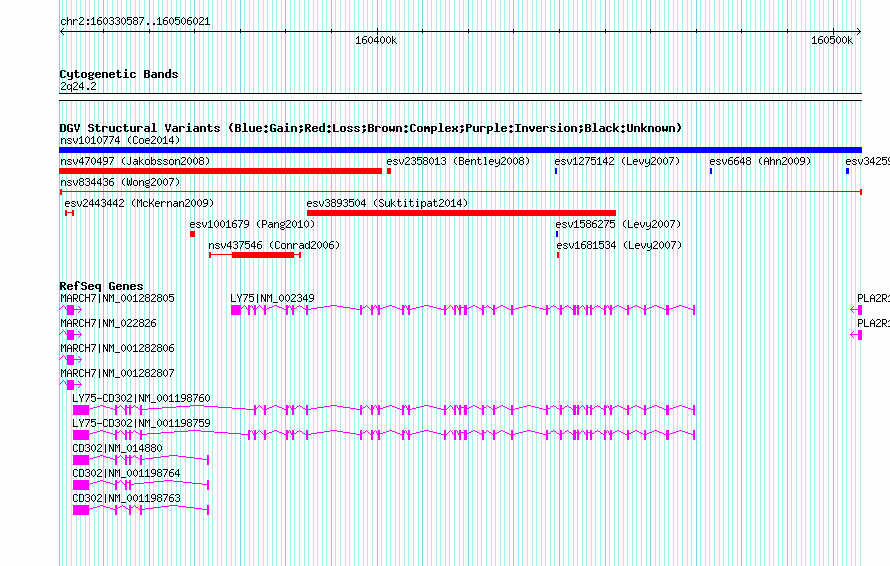The image size is (890, 566).
Task: Click the 2q24.2 band label
Action: (78, 86)
